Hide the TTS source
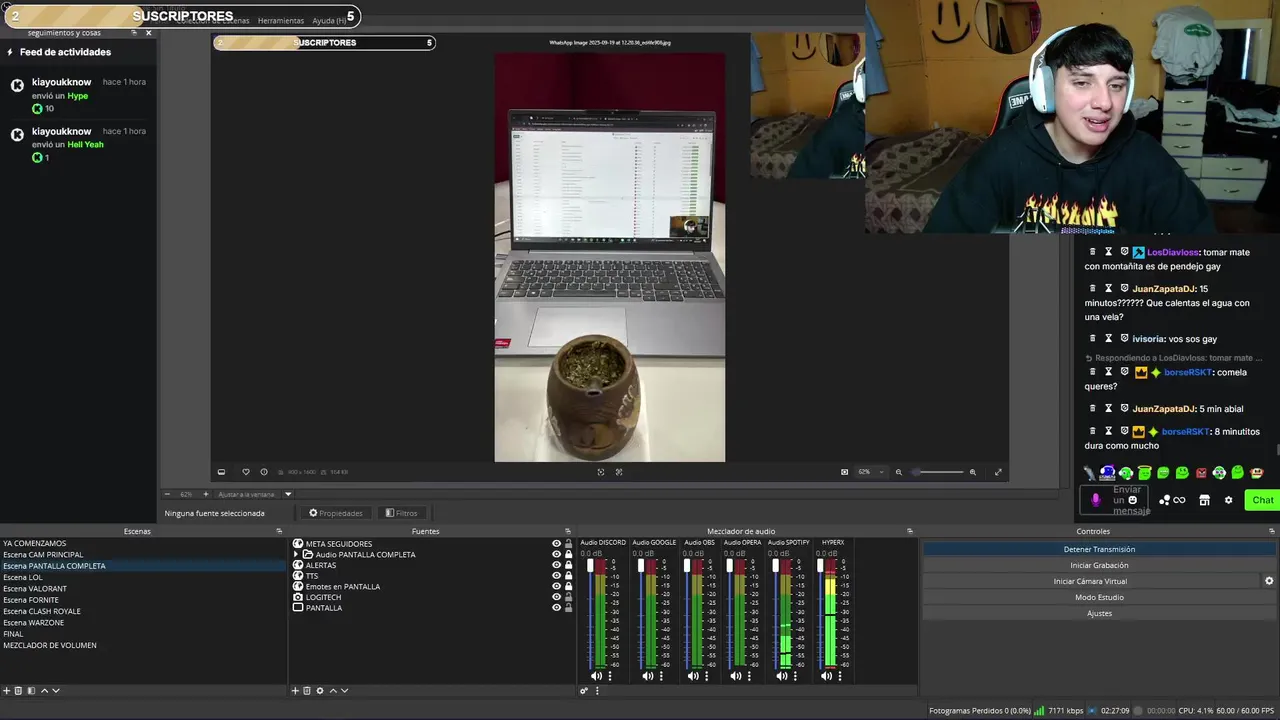This screenshot has height=720, width=1280. [x=557, y=576]
